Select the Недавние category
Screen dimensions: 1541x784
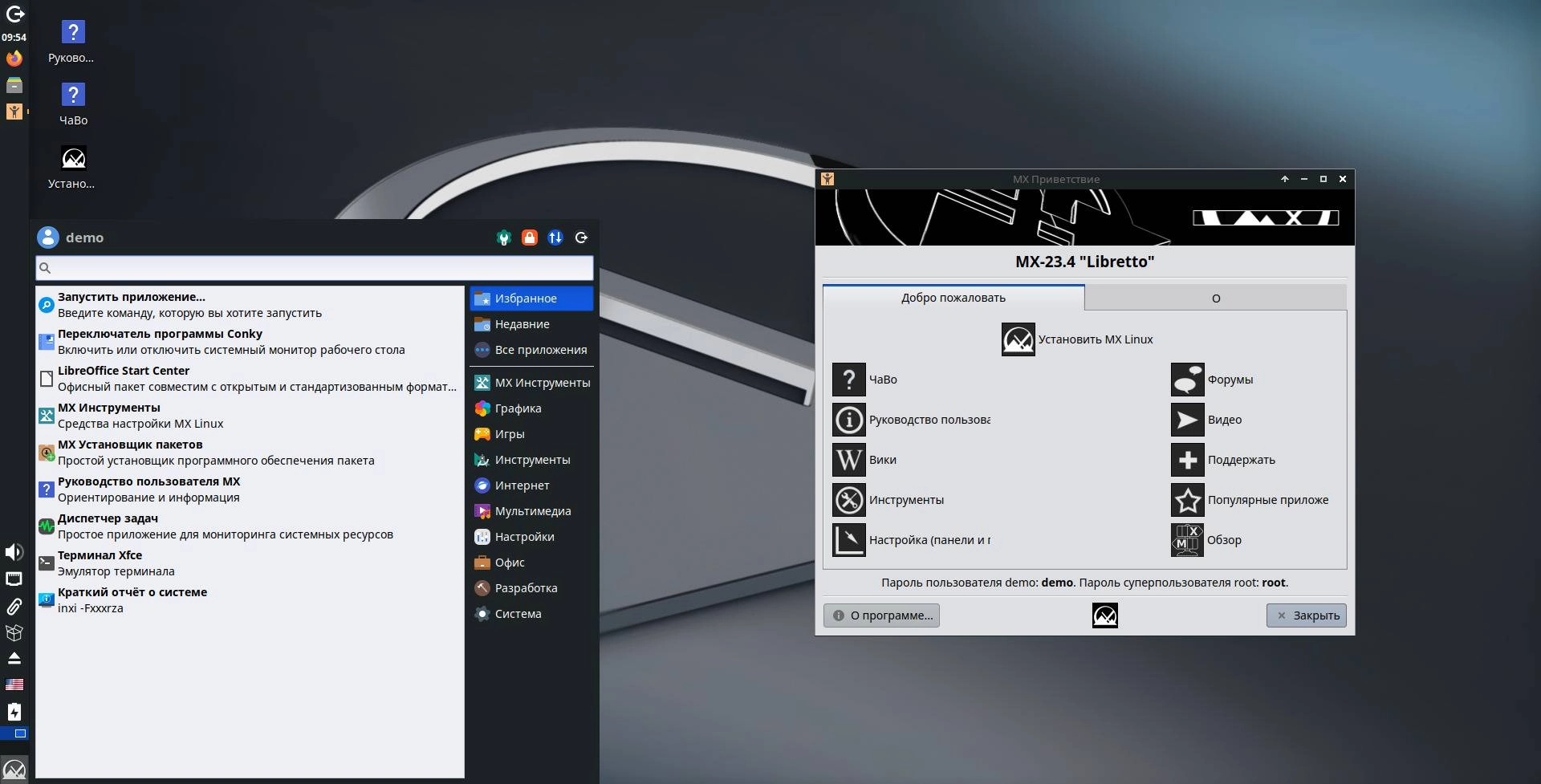531,324
